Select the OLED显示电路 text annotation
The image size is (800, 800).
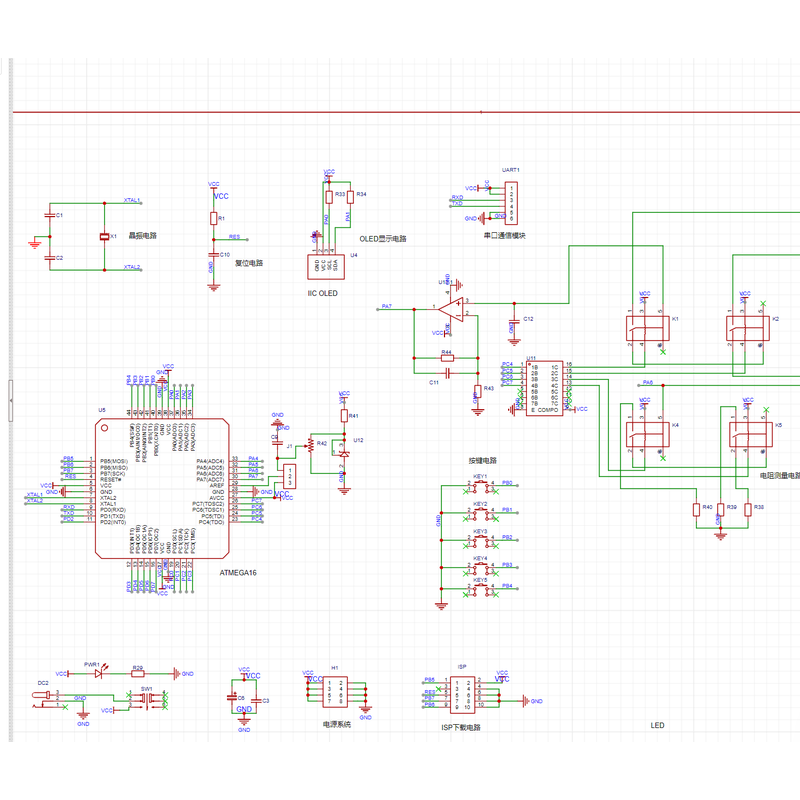(383, 239)
